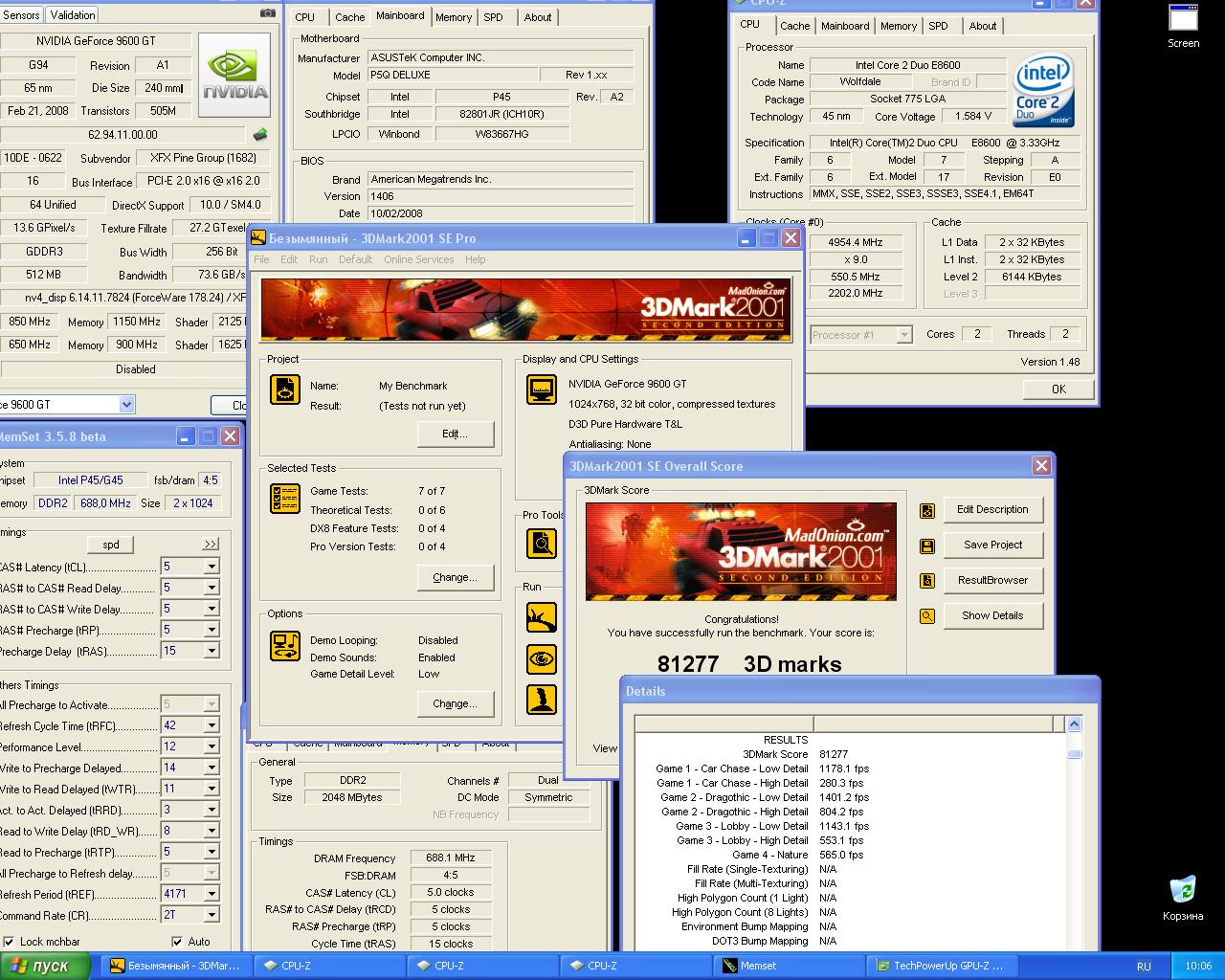This screenshot has width=1225, height=980.
Task: Click the Save Project button
Action: pos(992,546)
